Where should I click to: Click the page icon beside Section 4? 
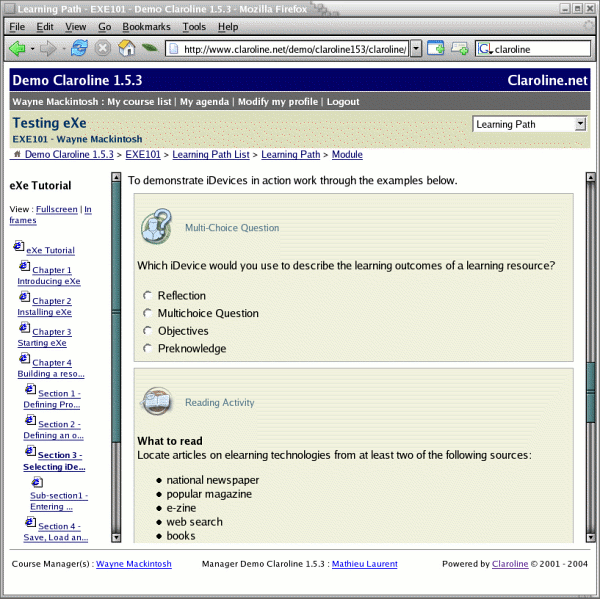tap(31, 522)
